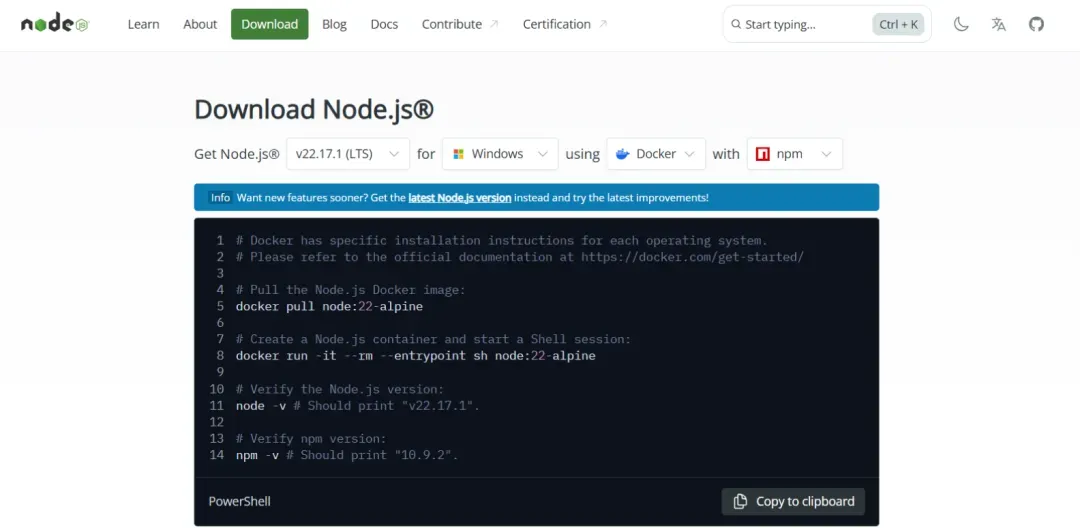
Task: Click chevron of Windows dropdown
Action: 543,154
